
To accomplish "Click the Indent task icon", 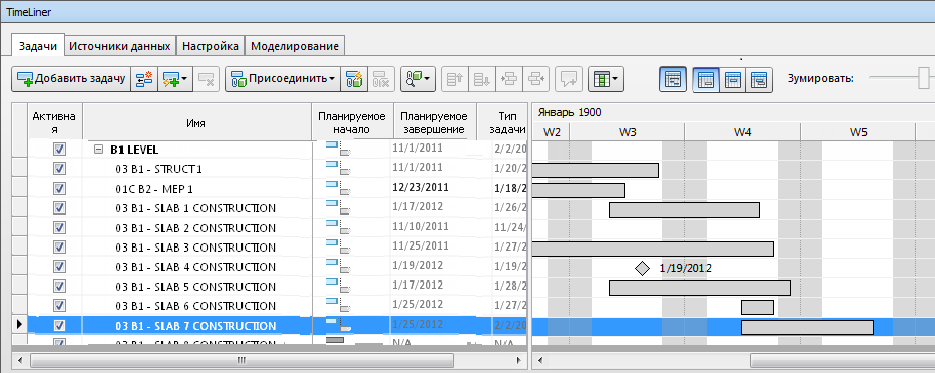I will pos(509,79).
